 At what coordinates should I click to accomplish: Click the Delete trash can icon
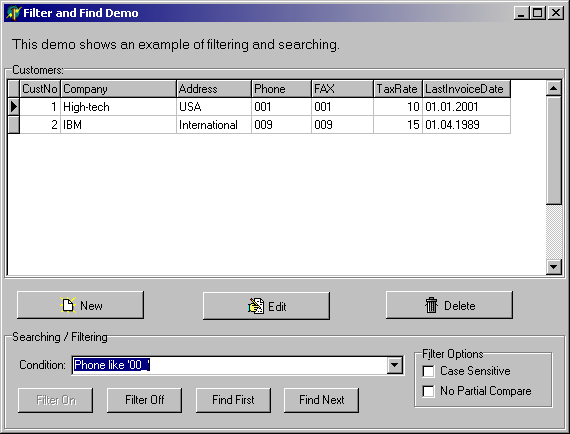[x=431, y=305]
